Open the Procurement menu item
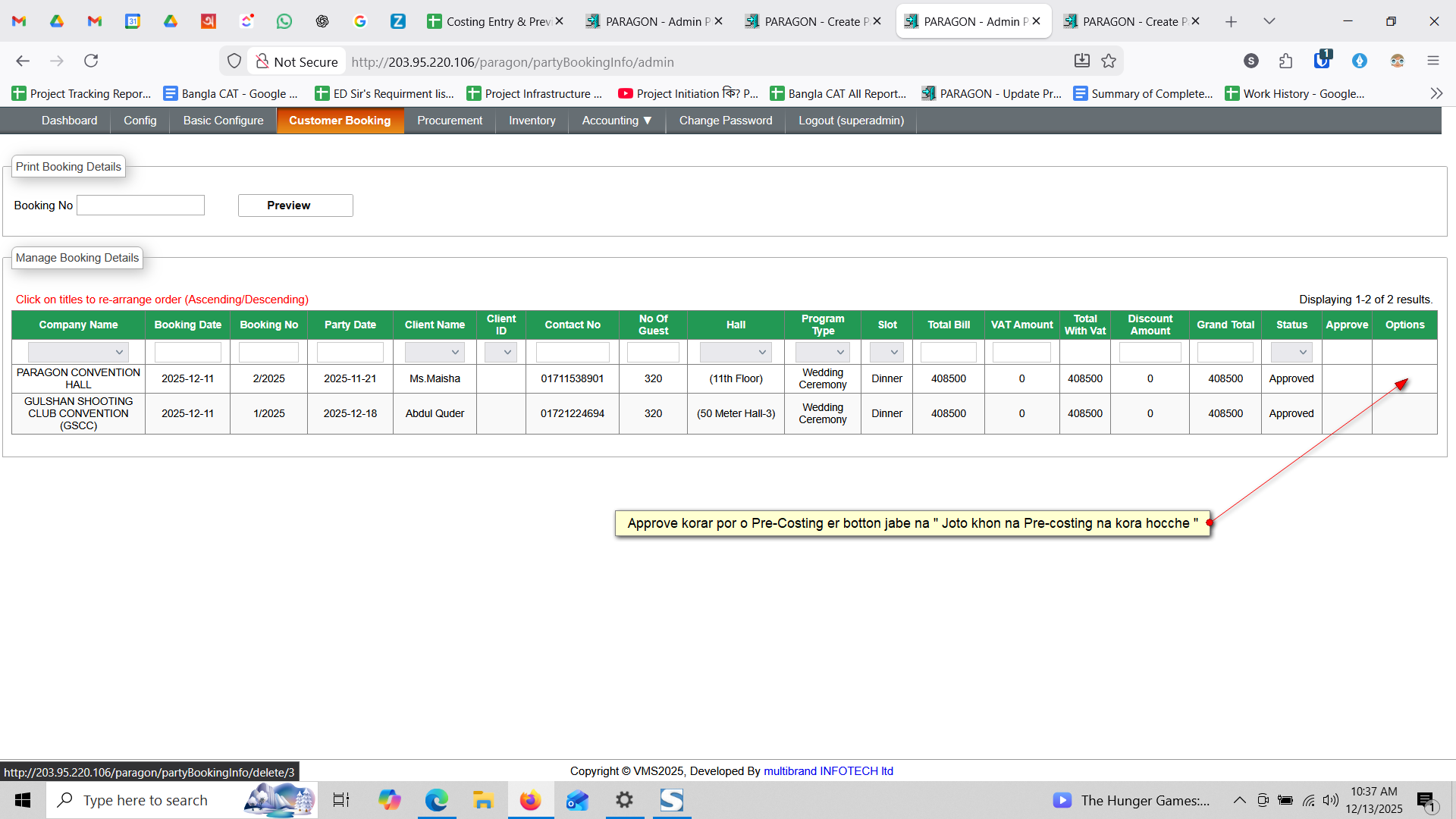1456x819 pixels. [449, 121]
